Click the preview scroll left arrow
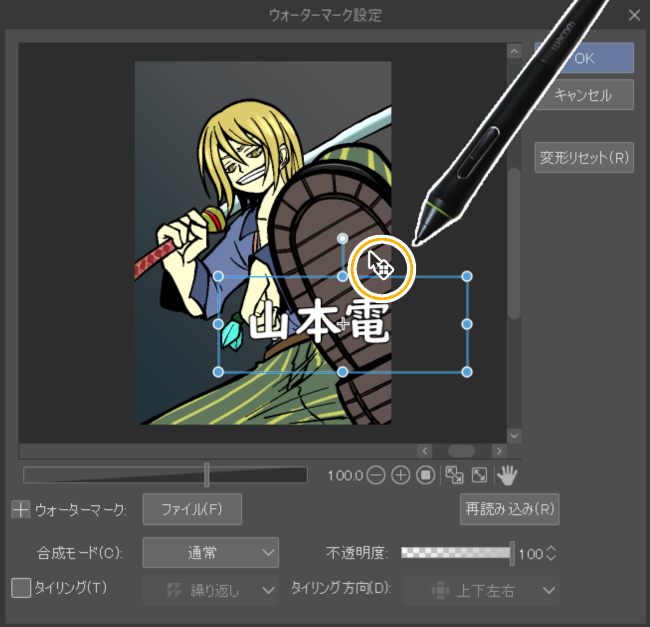The height and width of the screenshot is (627, 650). (x=424, y=451)
